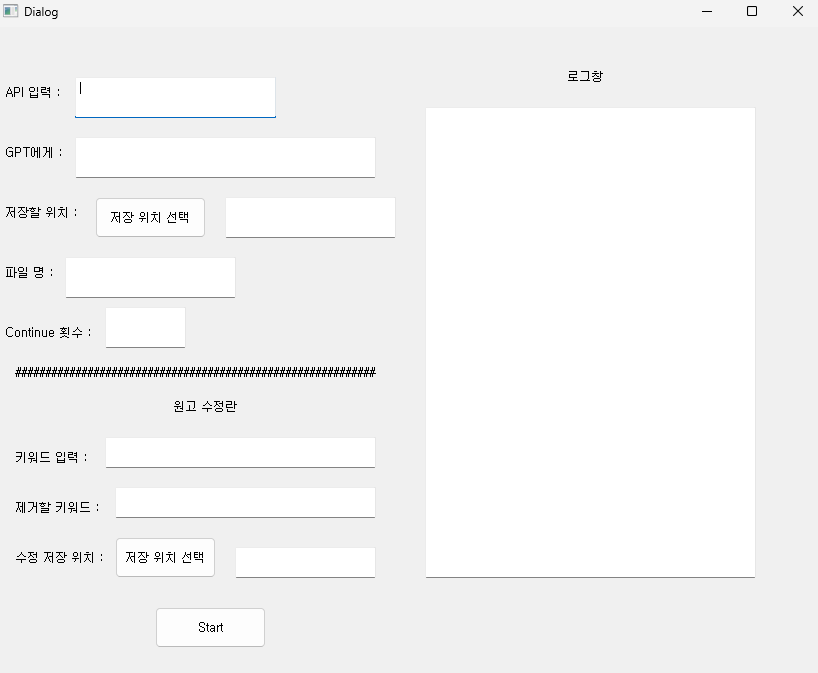This screenshot has width=818, height=673.
Task: Click the 로그창 heading label
Action: click(x=585, y=76)
